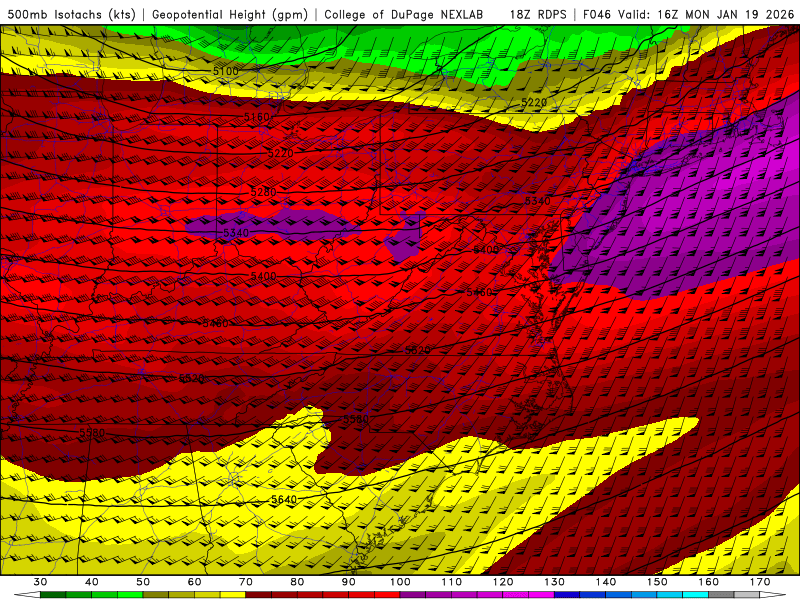
Task: Click the 120 value on the color scale
Action: (503, 582)
